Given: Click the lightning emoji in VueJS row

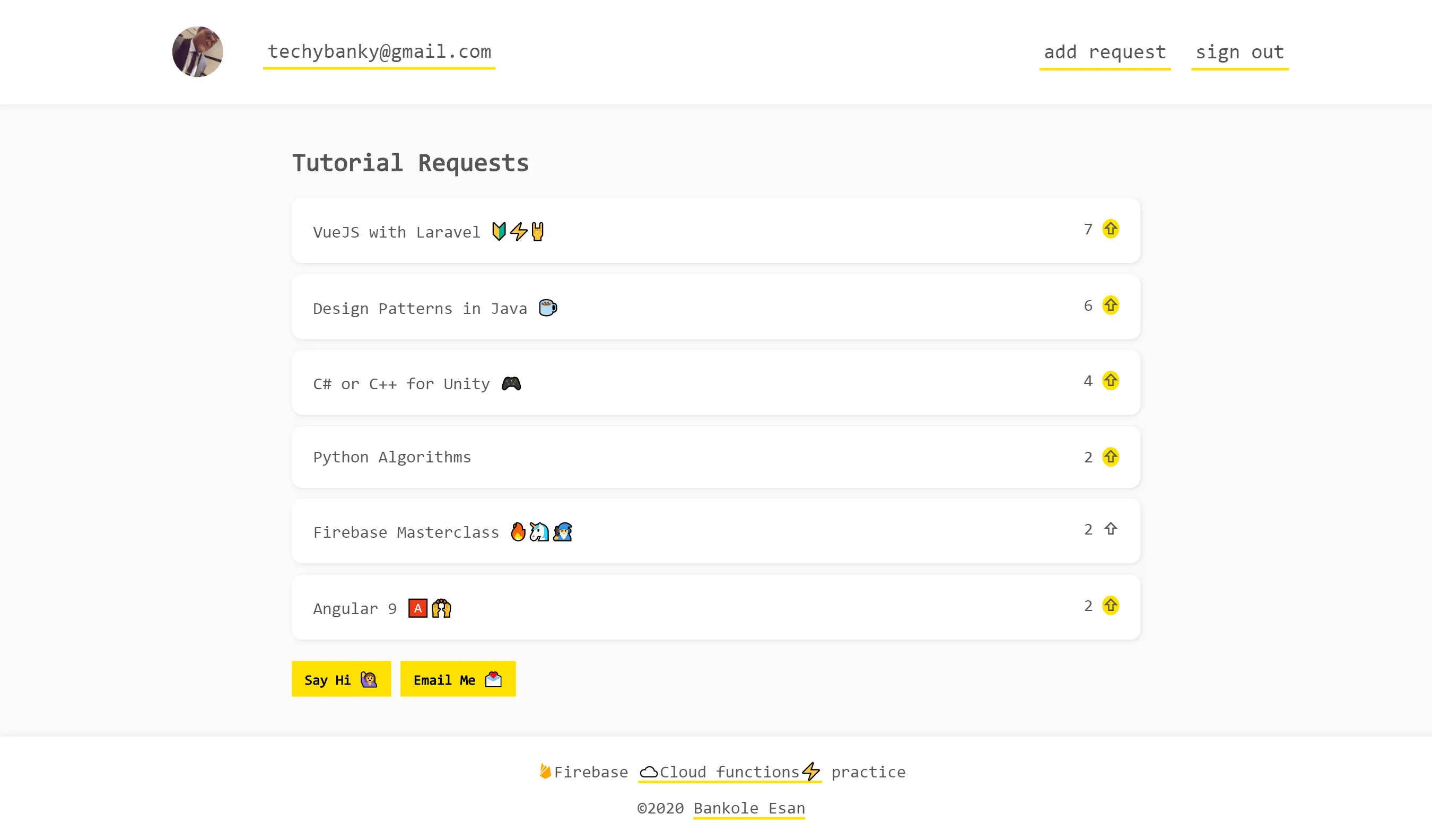Looking at the screenshot, I should coord(518,231).
